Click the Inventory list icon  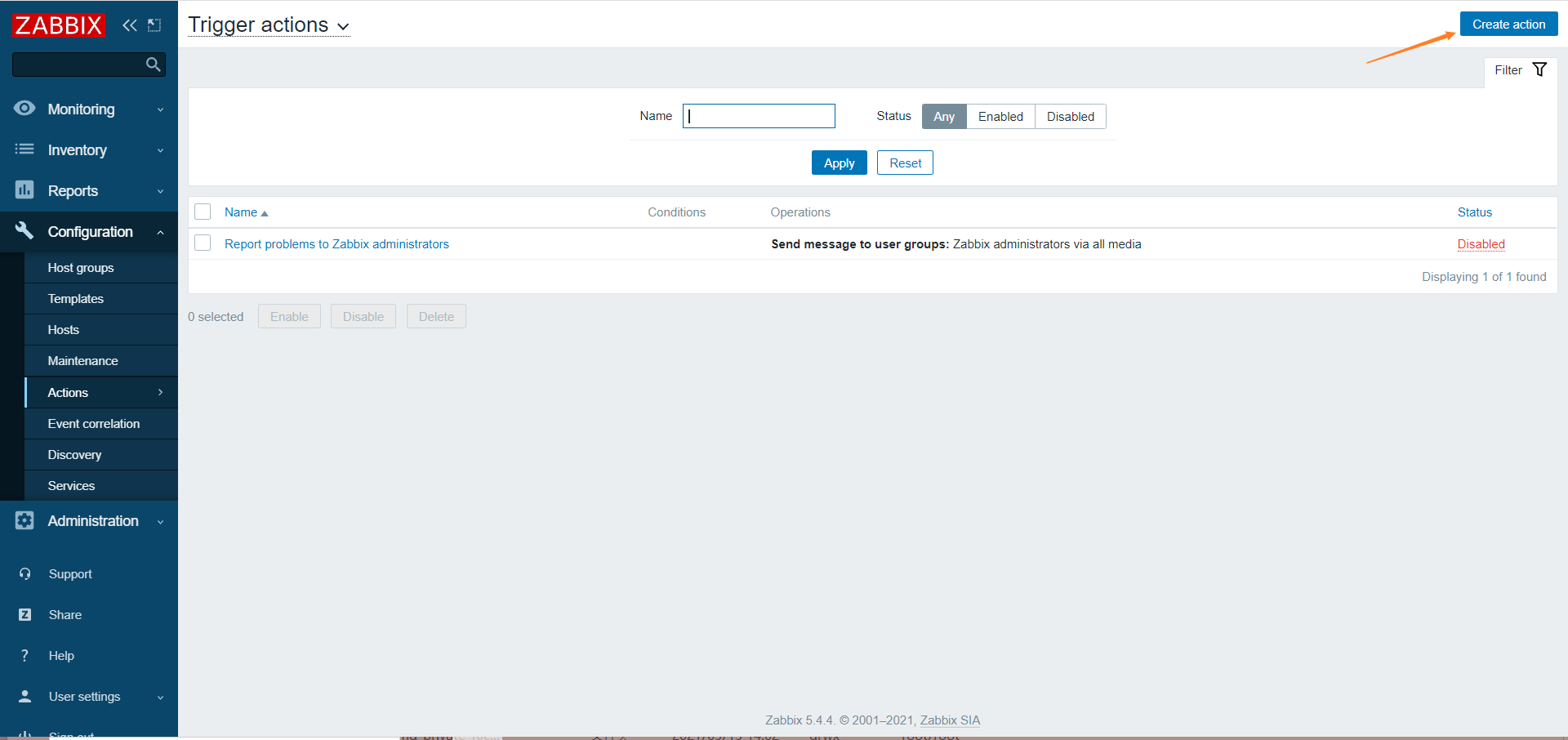pyautogui.click(x=24, y=149)
